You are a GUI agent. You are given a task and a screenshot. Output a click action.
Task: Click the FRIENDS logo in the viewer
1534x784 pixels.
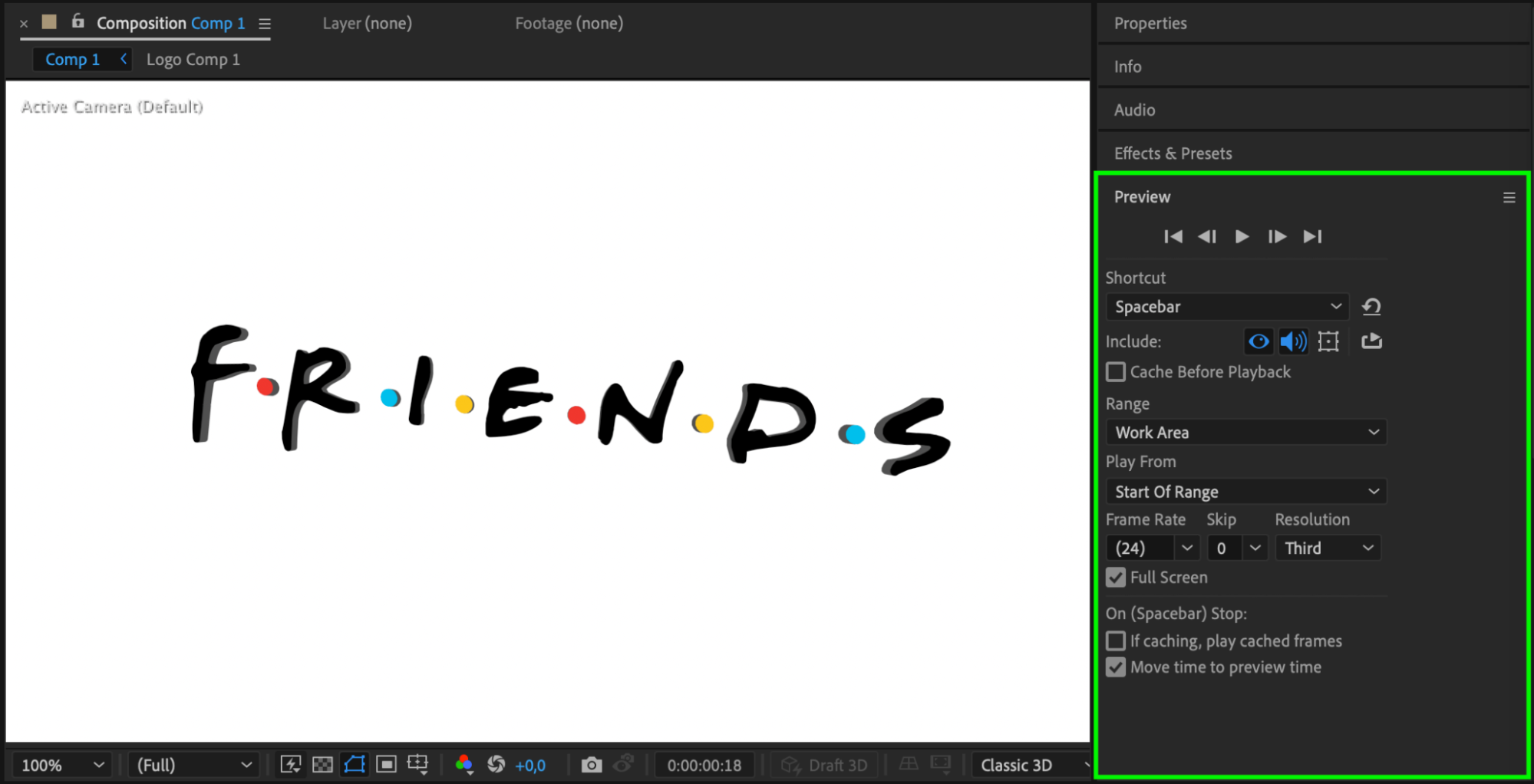coord(571,399)
